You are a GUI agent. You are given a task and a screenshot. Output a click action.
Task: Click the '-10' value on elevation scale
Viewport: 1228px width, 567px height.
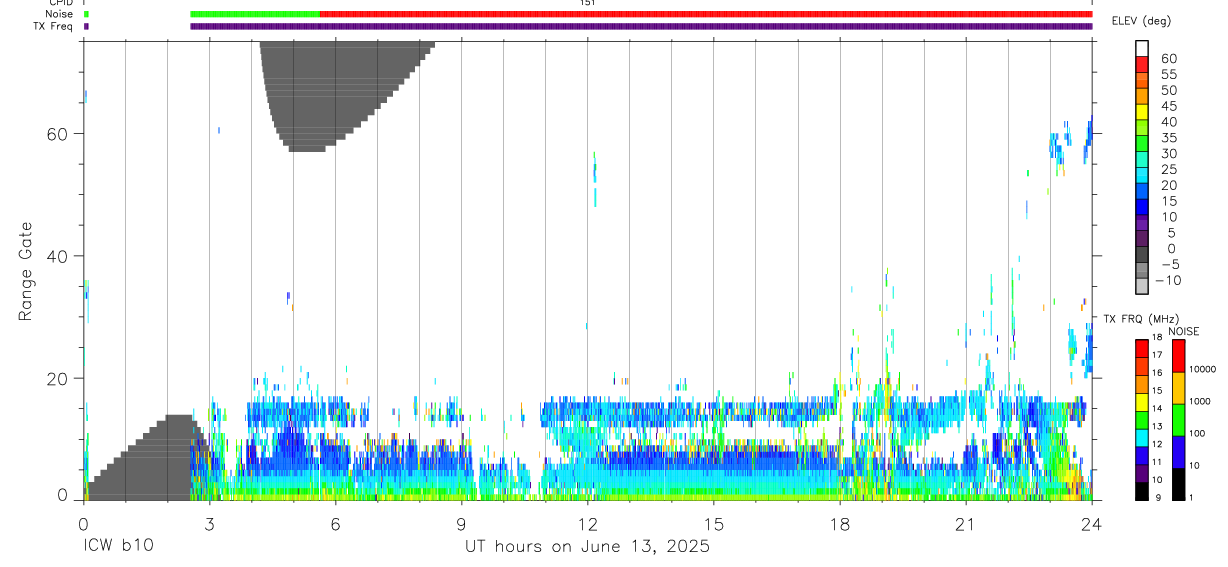tap(1167, 280)
